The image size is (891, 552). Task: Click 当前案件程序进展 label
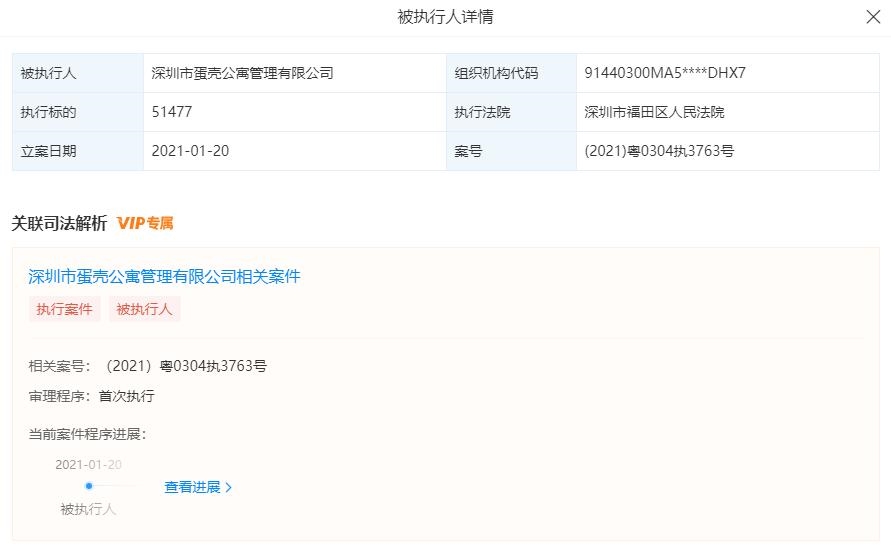point(88,435)
